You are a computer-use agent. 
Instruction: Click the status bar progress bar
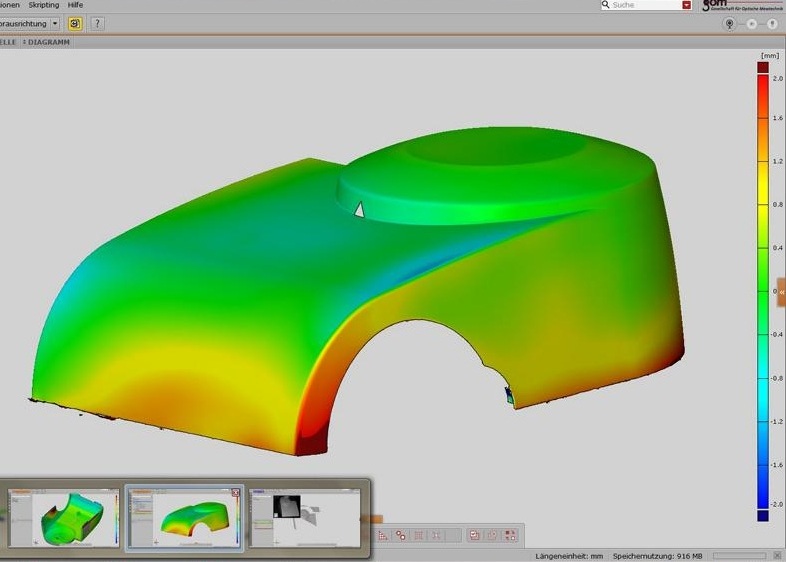tap(739, 555)
